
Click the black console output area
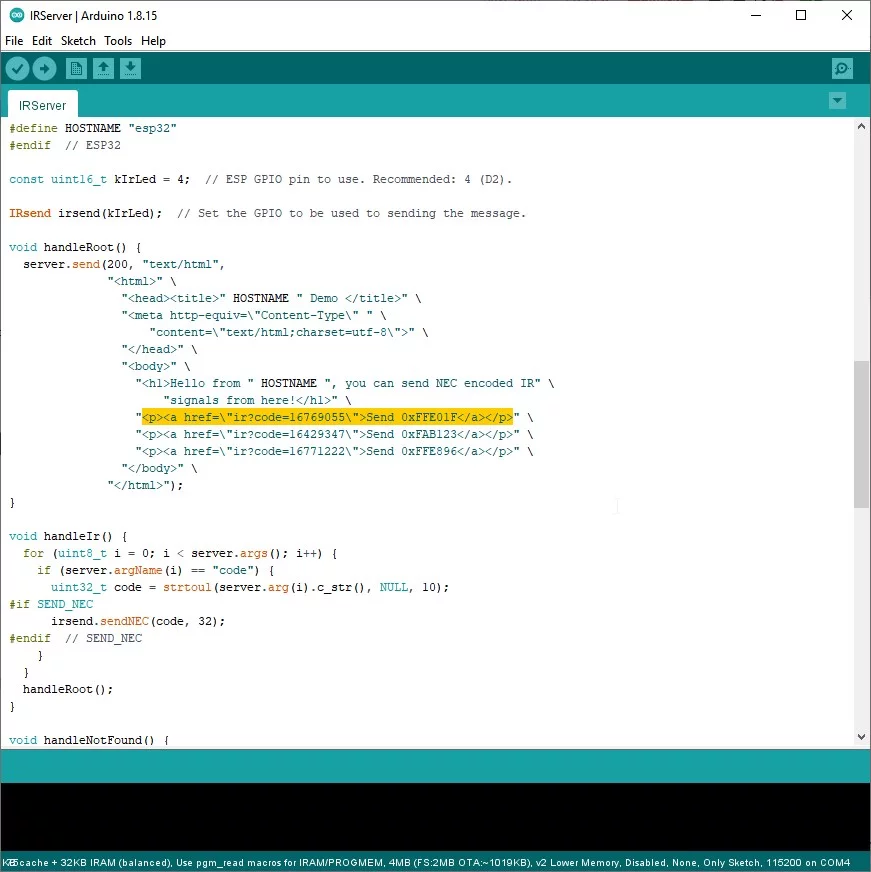click(x=436, y=816)
